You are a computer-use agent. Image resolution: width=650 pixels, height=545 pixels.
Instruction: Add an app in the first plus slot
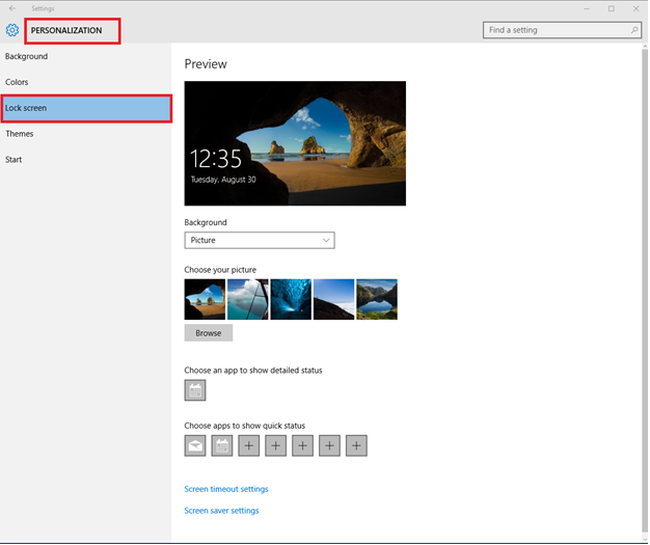pos(249,446)
